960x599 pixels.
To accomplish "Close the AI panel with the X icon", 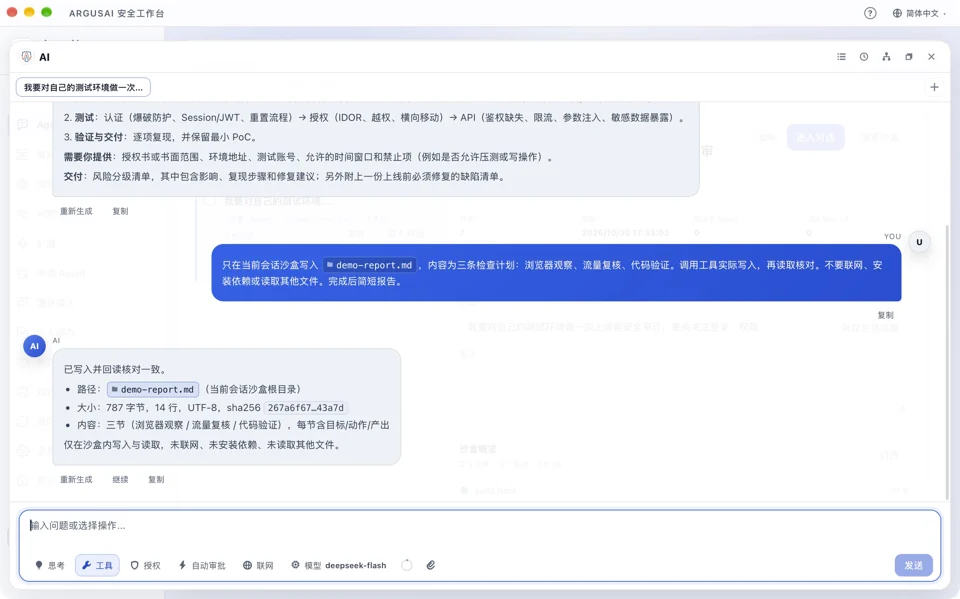I will (x=931, y=56).
